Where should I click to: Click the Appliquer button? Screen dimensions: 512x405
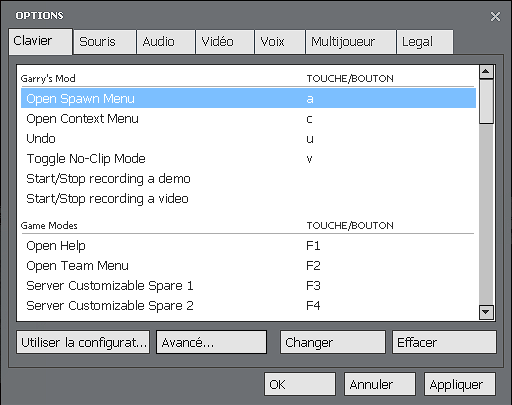[x=460, y=384]
